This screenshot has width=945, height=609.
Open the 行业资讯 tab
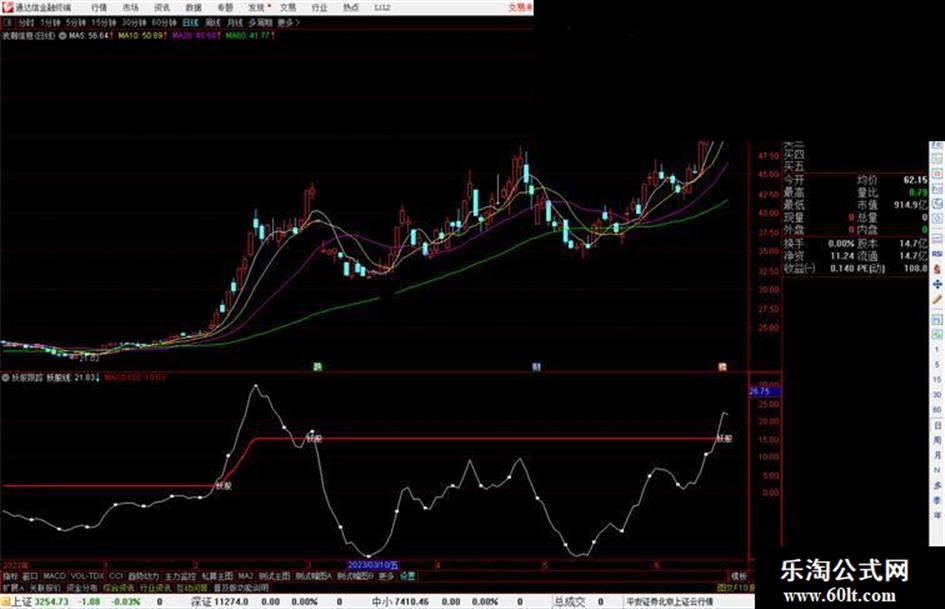click(155, 587)
